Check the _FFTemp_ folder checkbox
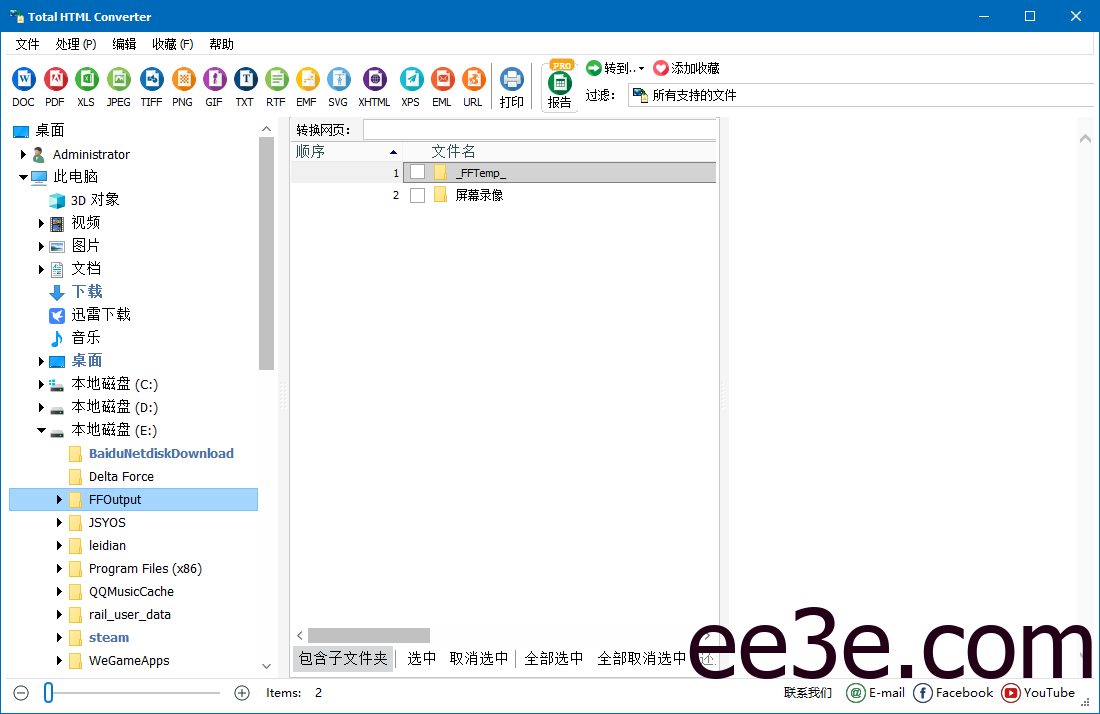 click(x=416, y=171)
